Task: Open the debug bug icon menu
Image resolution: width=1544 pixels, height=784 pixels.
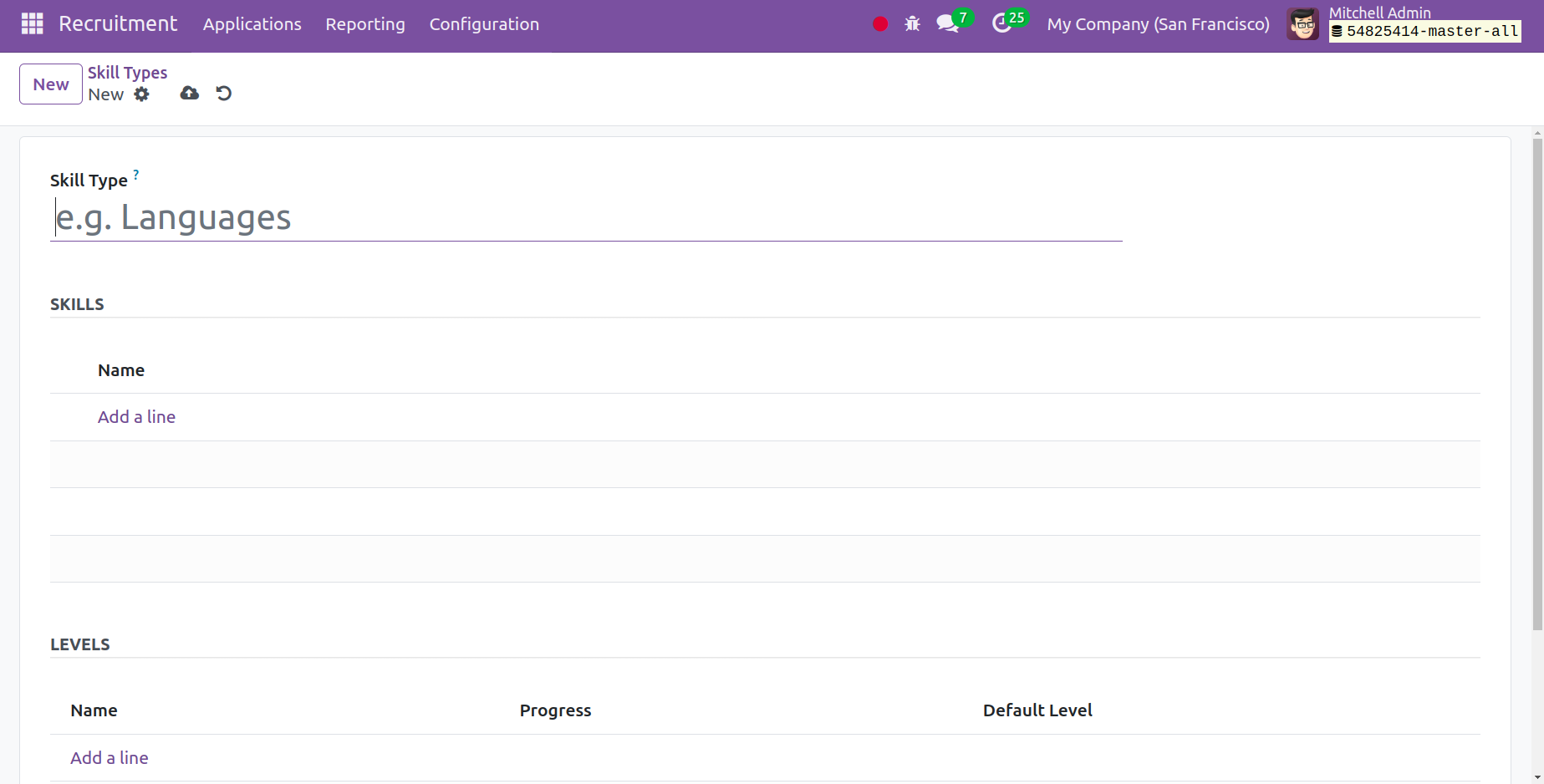Action: 912,24
